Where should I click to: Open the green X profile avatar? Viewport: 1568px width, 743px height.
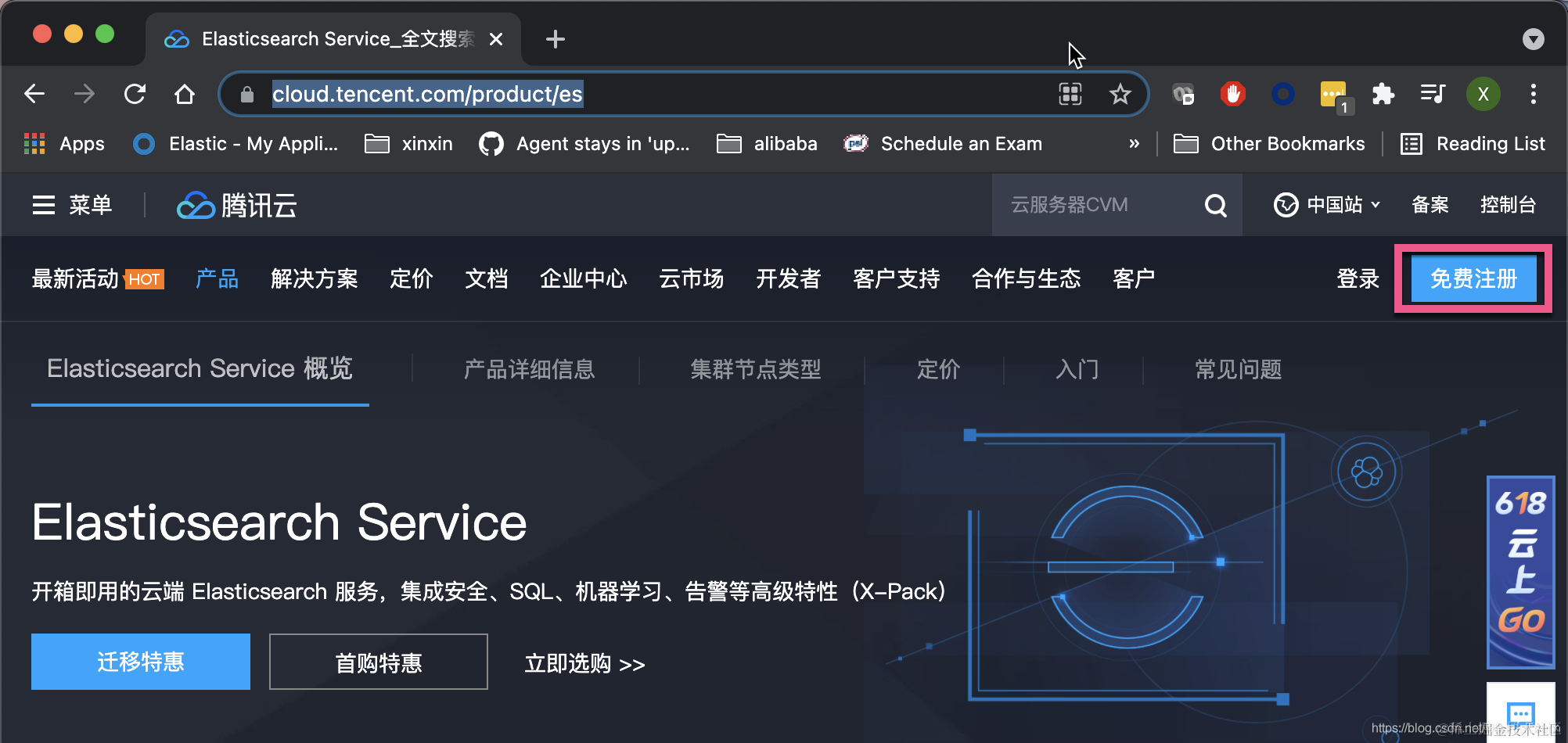pyautogui.click(x=1483, y=94)
